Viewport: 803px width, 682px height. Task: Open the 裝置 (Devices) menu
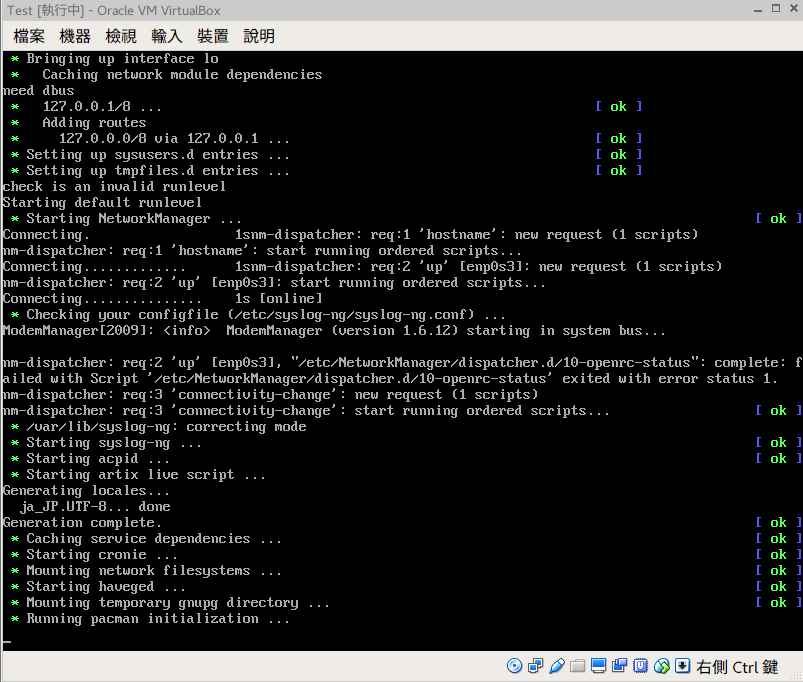click(x=213, y=36)
